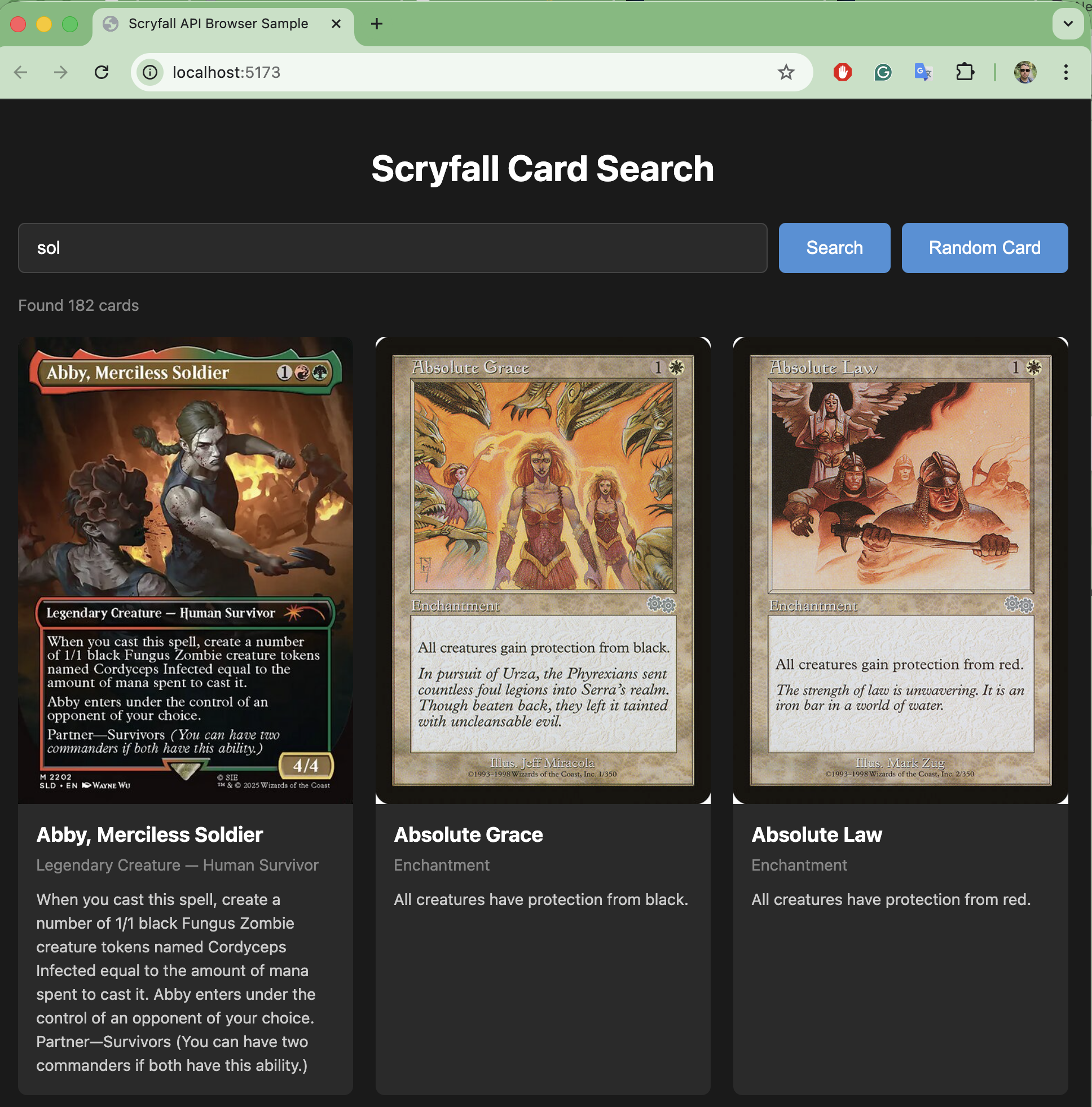This screenshot has height=1107, width=1092.
Task: Click the content blocker hand icon
Action: point(842,72)
